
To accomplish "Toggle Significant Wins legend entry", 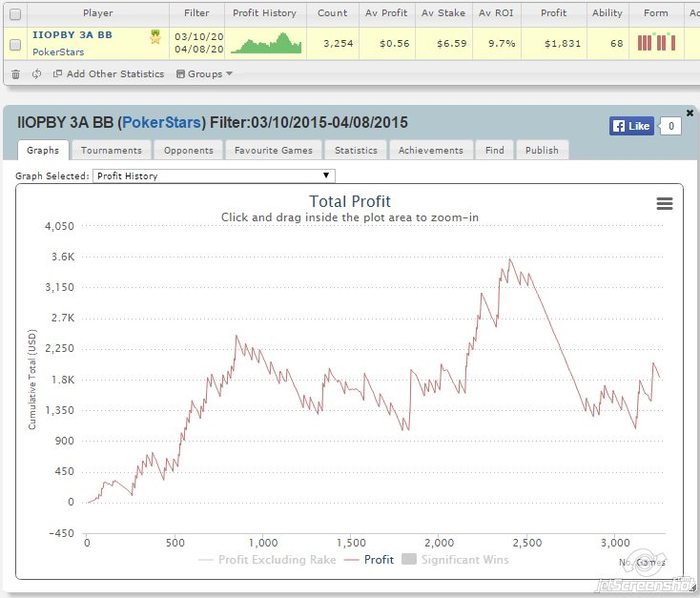I will coord(455,559).
